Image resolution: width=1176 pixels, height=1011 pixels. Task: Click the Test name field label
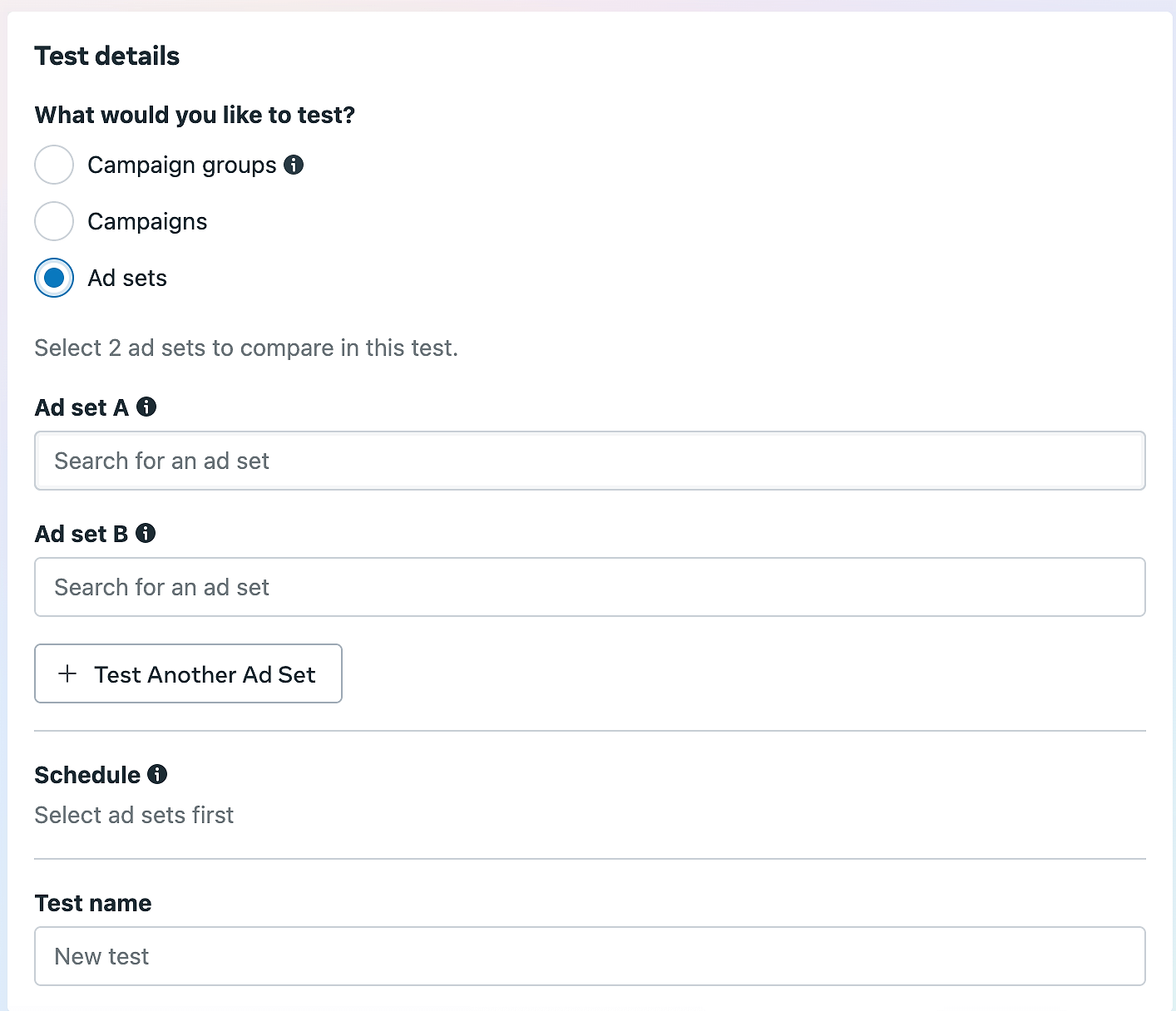[x=93, y=903]
